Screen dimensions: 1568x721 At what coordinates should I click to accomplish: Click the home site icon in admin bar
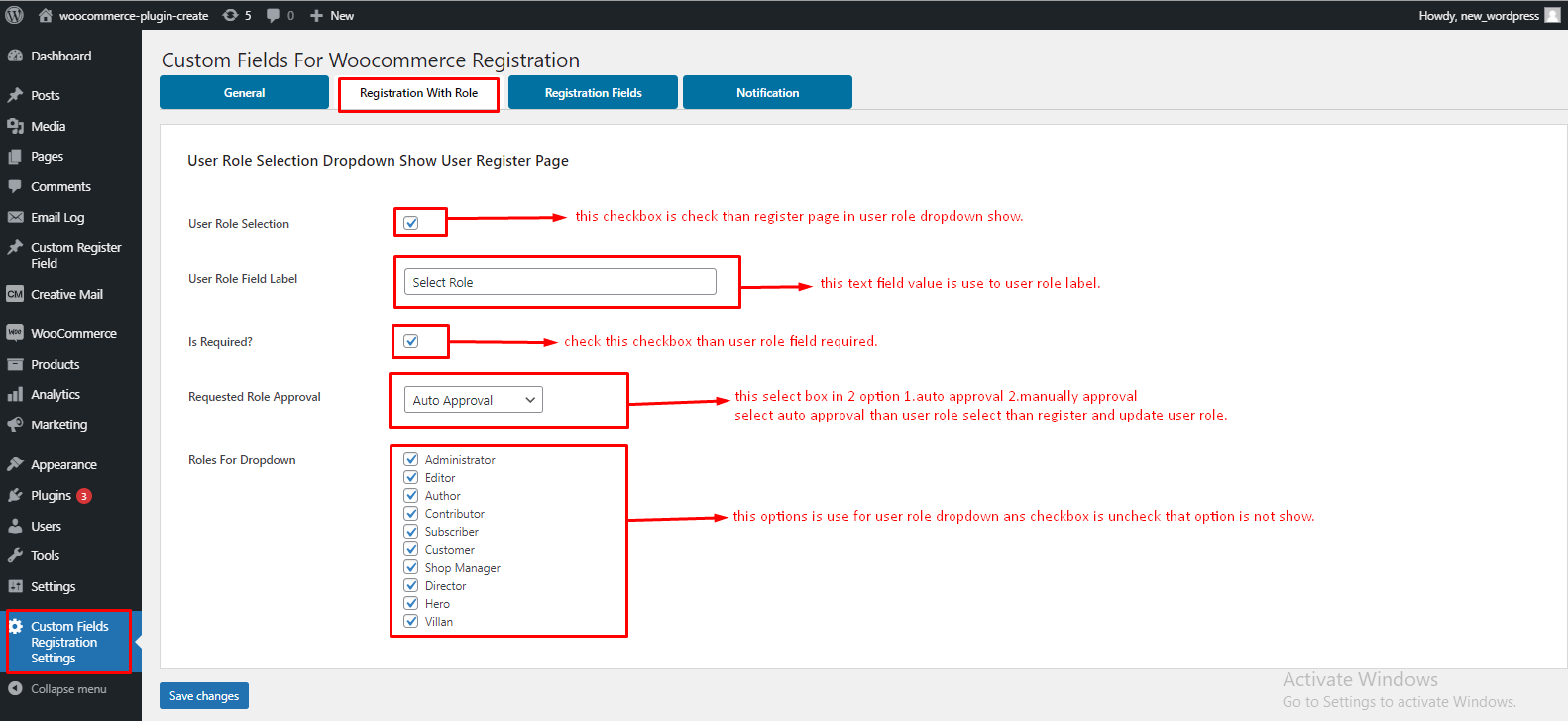pyautogui.click(x=45, y=15)
